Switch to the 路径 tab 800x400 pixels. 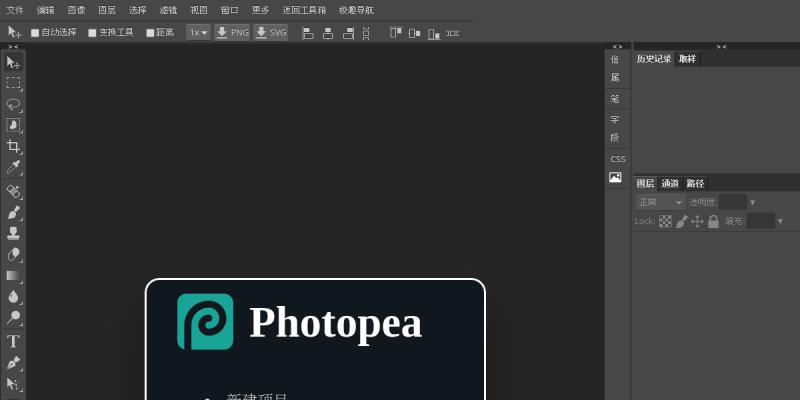pos(695,184)
